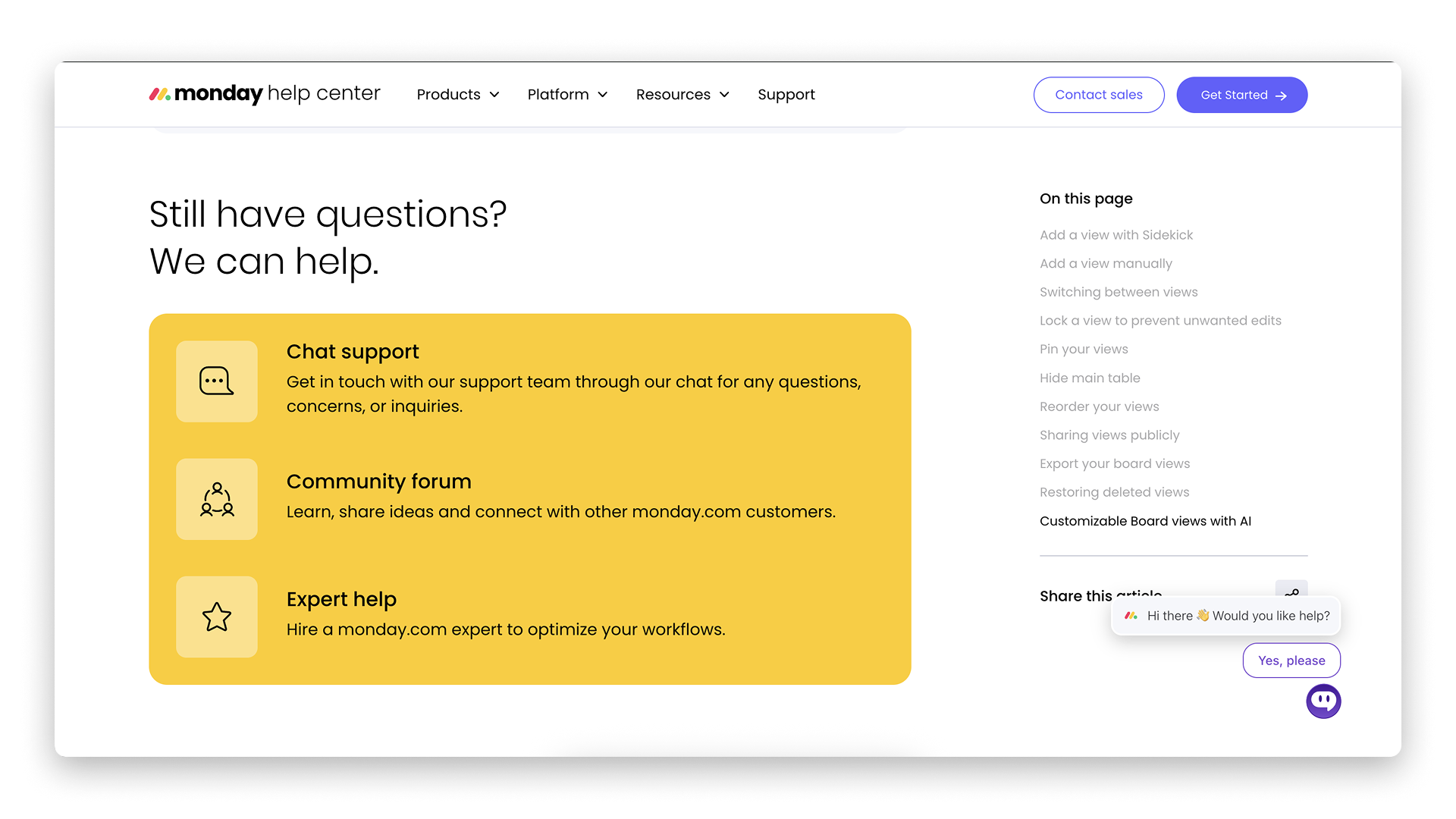Click 'Hire a monday.com expert' description text
The image size is (1456, 819).
click(x=506, y=629)
